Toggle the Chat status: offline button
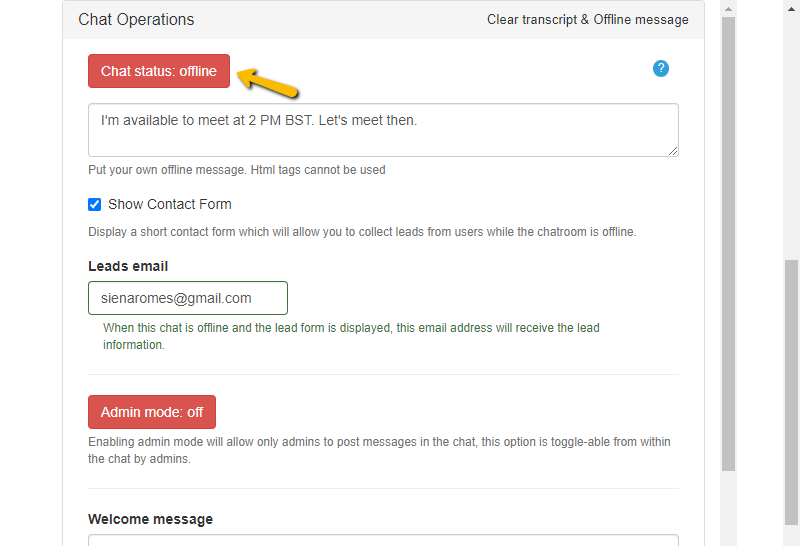 (158, 72)
